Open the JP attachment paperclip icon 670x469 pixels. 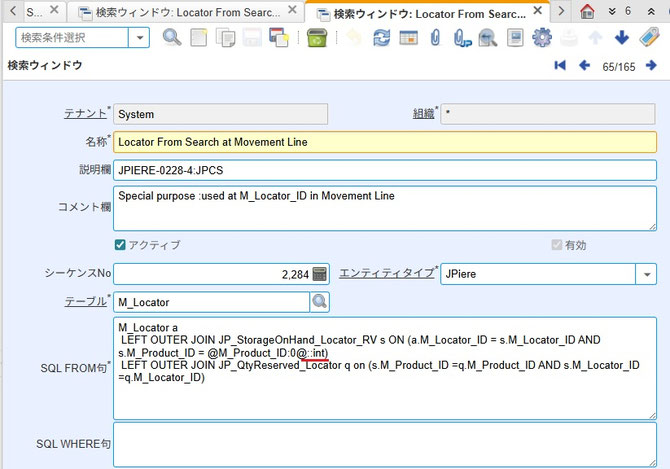(462, 38)
